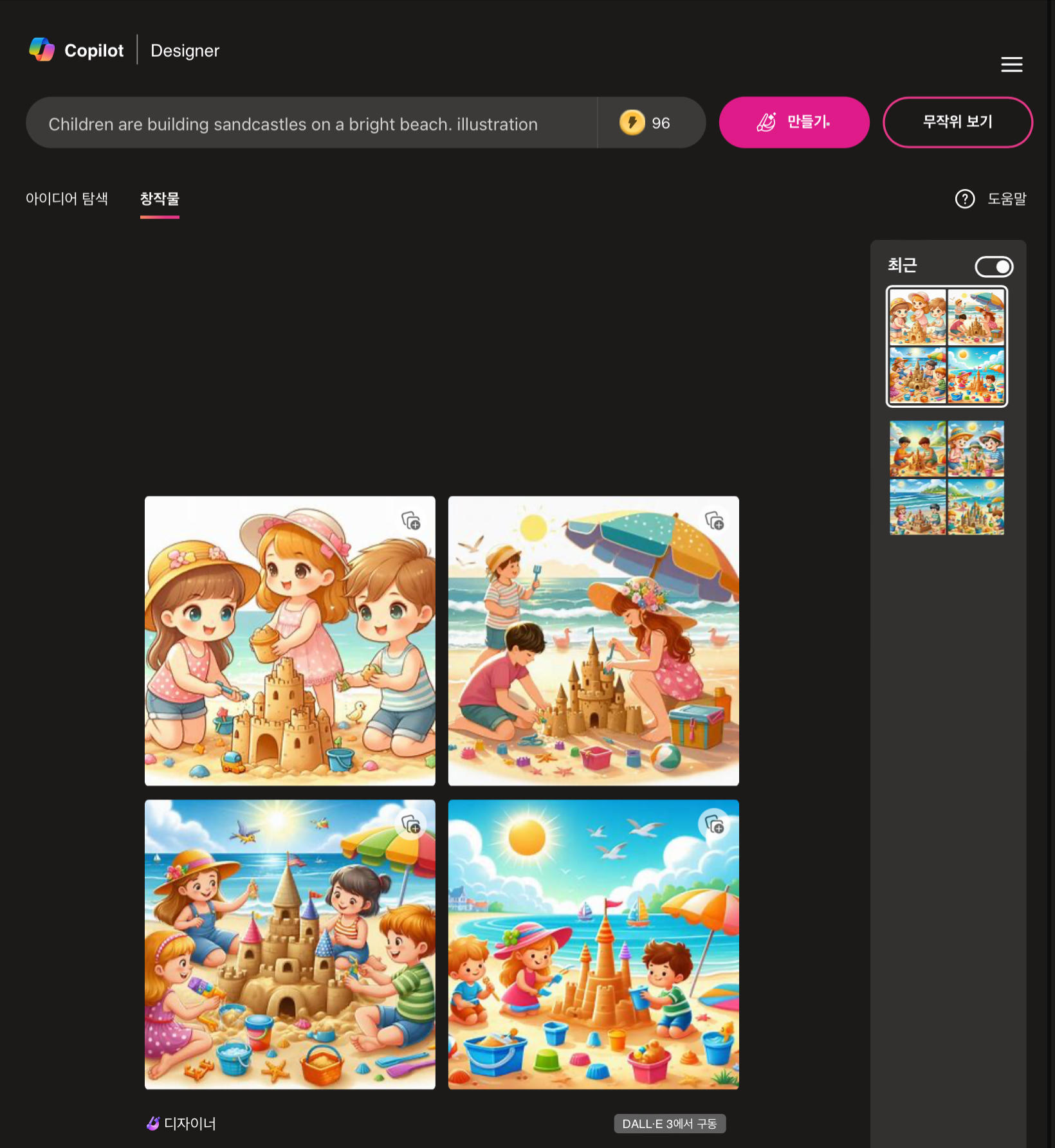The width and height of the screenshot is (1055, 1148).
Task: Click the DALL·E 3에서 구동 badge
Action: [670, 1124]
